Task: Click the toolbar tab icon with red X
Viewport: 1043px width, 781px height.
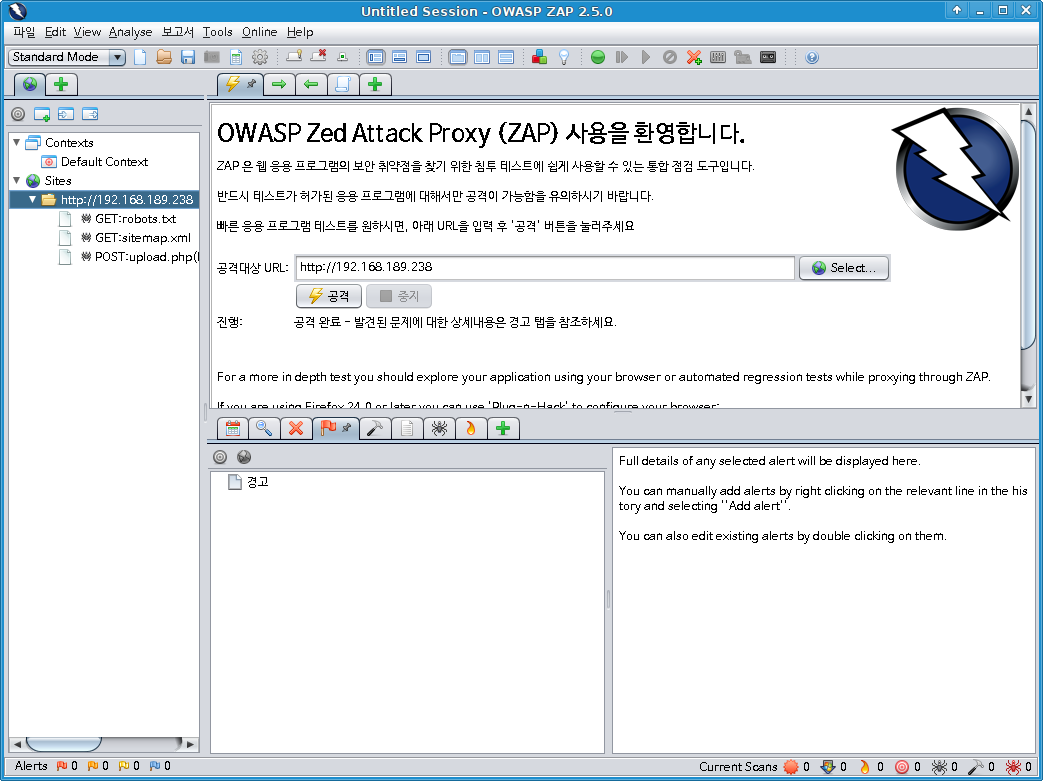Action: (x=318, y=57)
